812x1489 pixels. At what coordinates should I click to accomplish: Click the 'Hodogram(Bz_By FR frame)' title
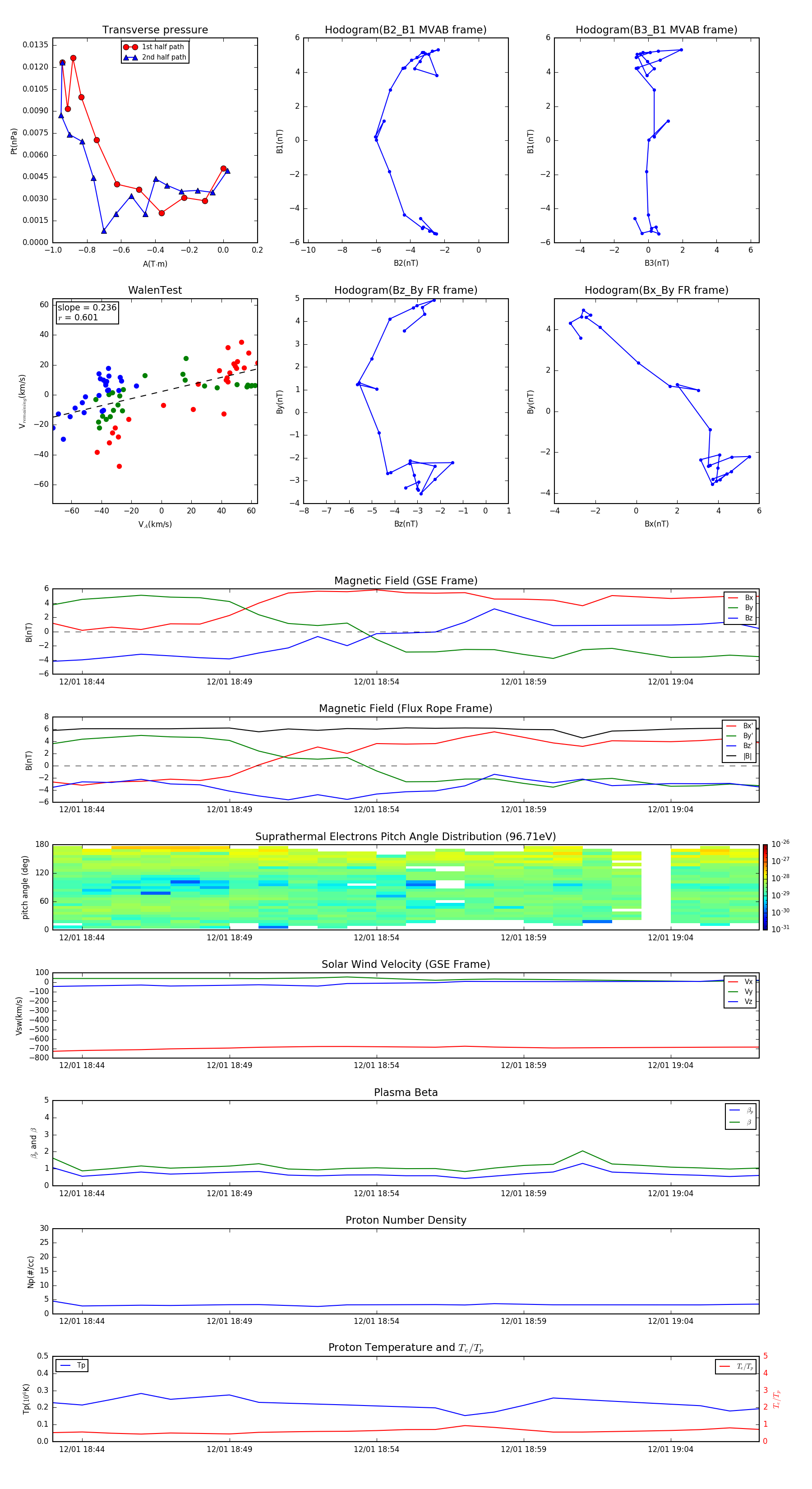406,290
